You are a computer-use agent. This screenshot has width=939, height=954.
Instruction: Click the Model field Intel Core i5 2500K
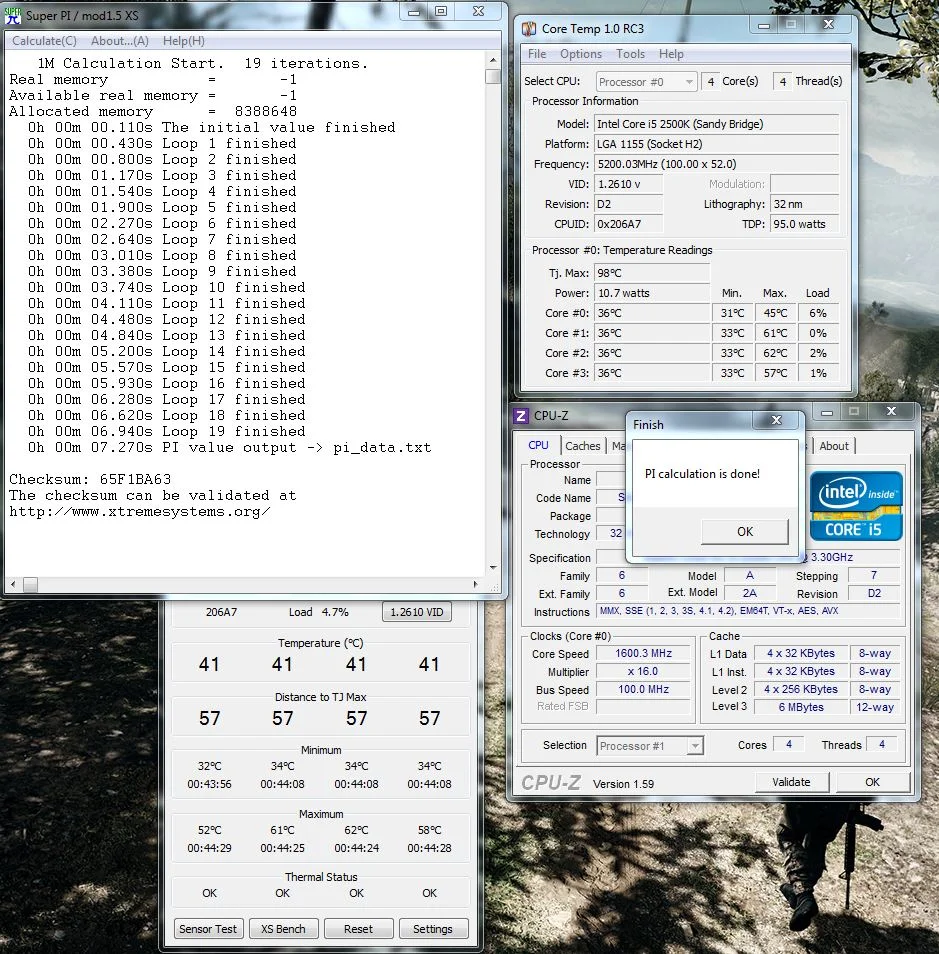[x=716, y=124]
